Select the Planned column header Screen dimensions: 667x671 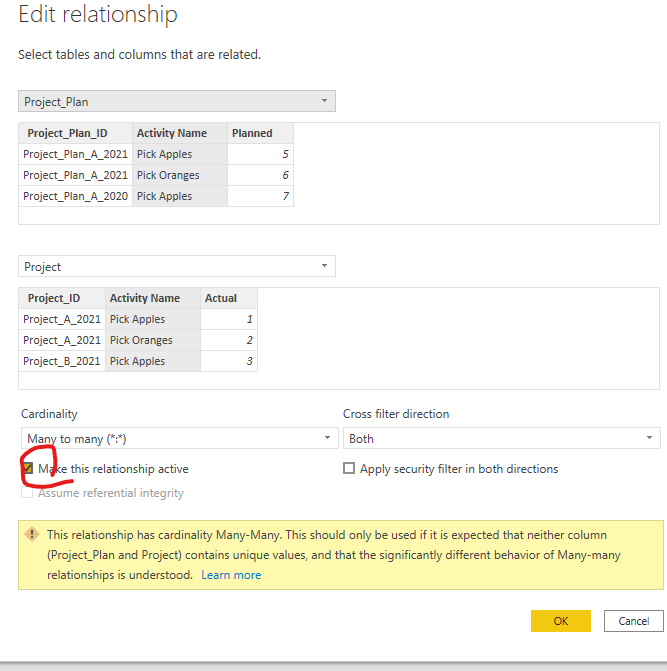[261, 133]
